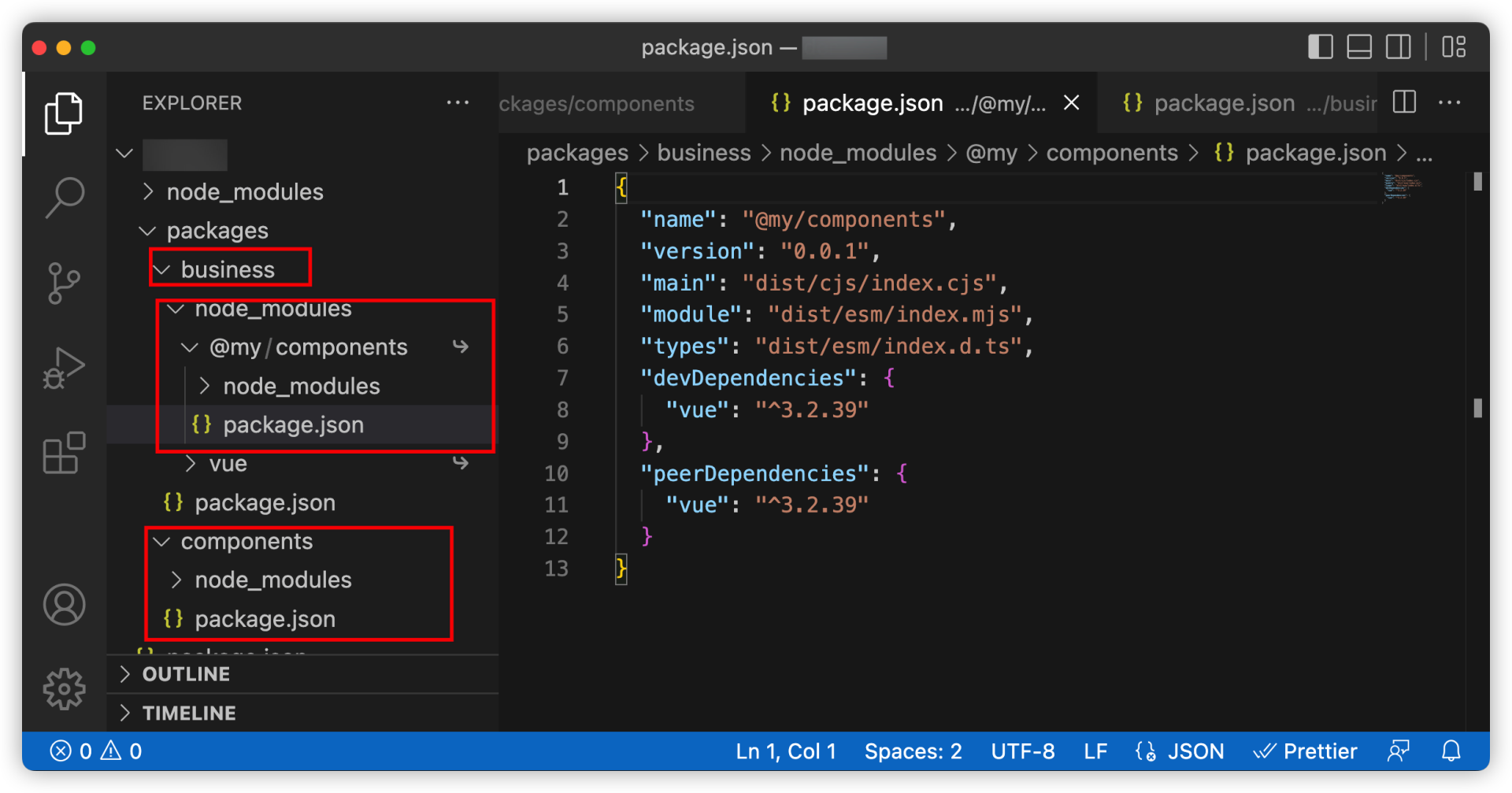Open the Source Control view
This screenshot has width=1512, height=793.
(x=64, y=283)
